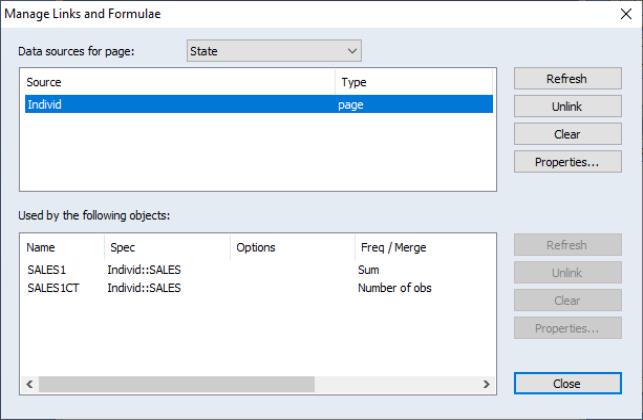Sort objects by the Name column header
Screen dimensions: 643x420
point(62,247)
